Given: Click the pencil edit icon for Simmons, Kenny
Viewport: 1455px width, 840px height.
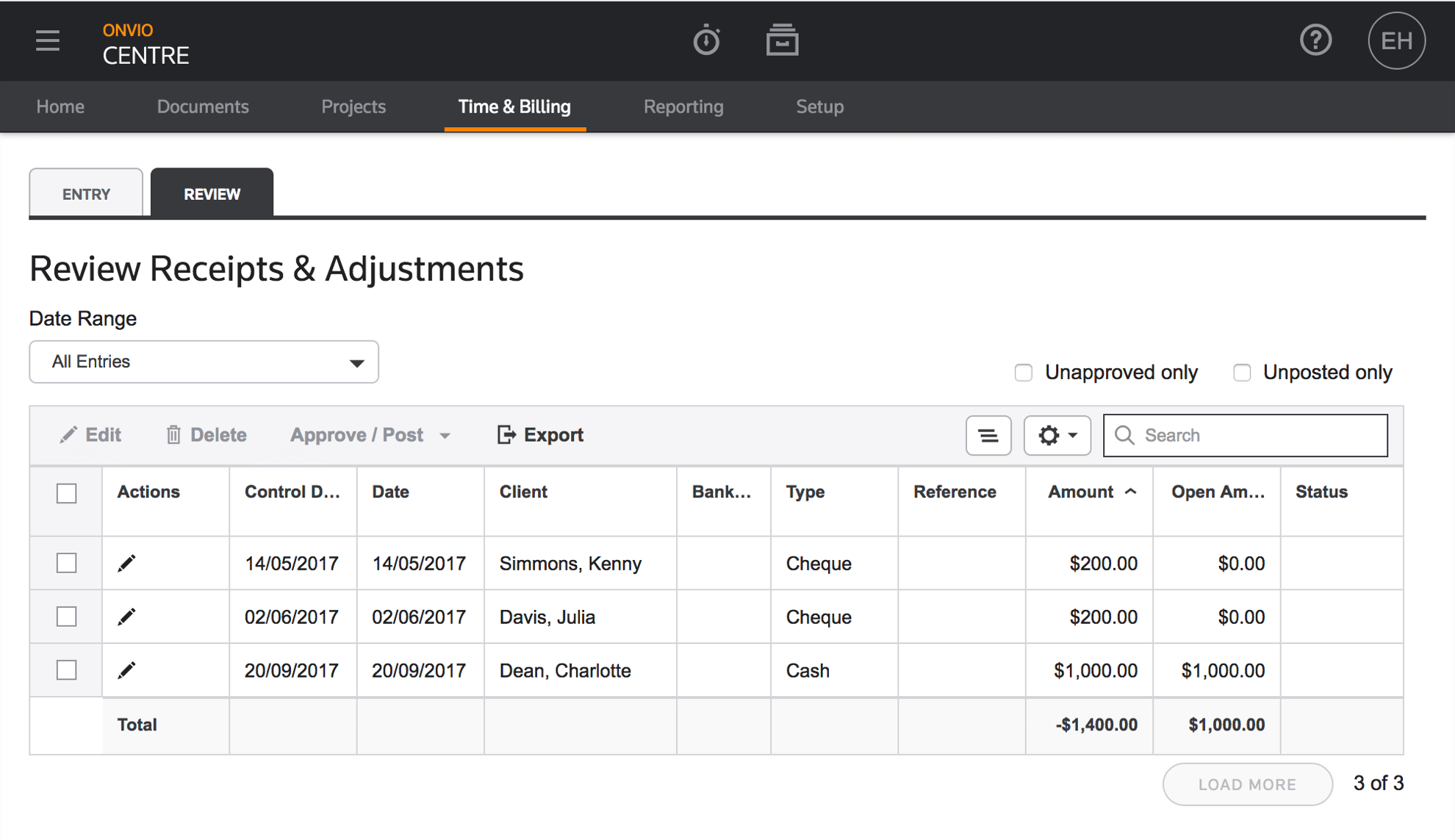Looking at the screenshot, I should point(126,563).
